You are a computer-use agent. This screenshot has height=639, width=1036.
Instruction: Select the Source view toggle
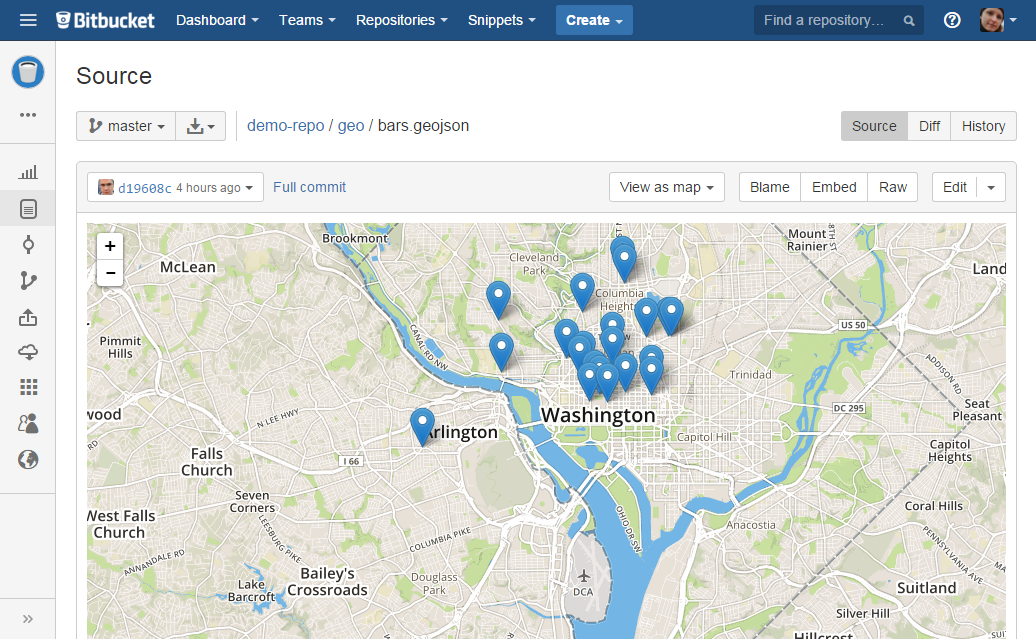click(874, 126)
